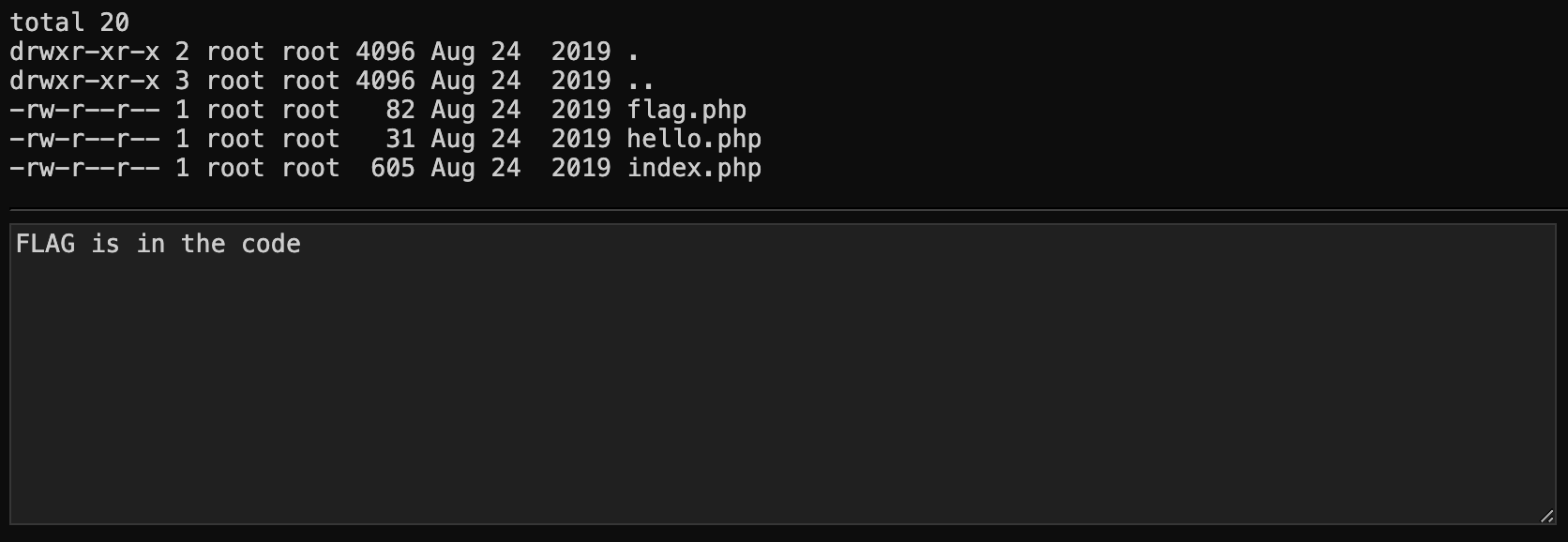
Task: Click the 4096 size on the first directory row
Action: [x=384, y=52]
